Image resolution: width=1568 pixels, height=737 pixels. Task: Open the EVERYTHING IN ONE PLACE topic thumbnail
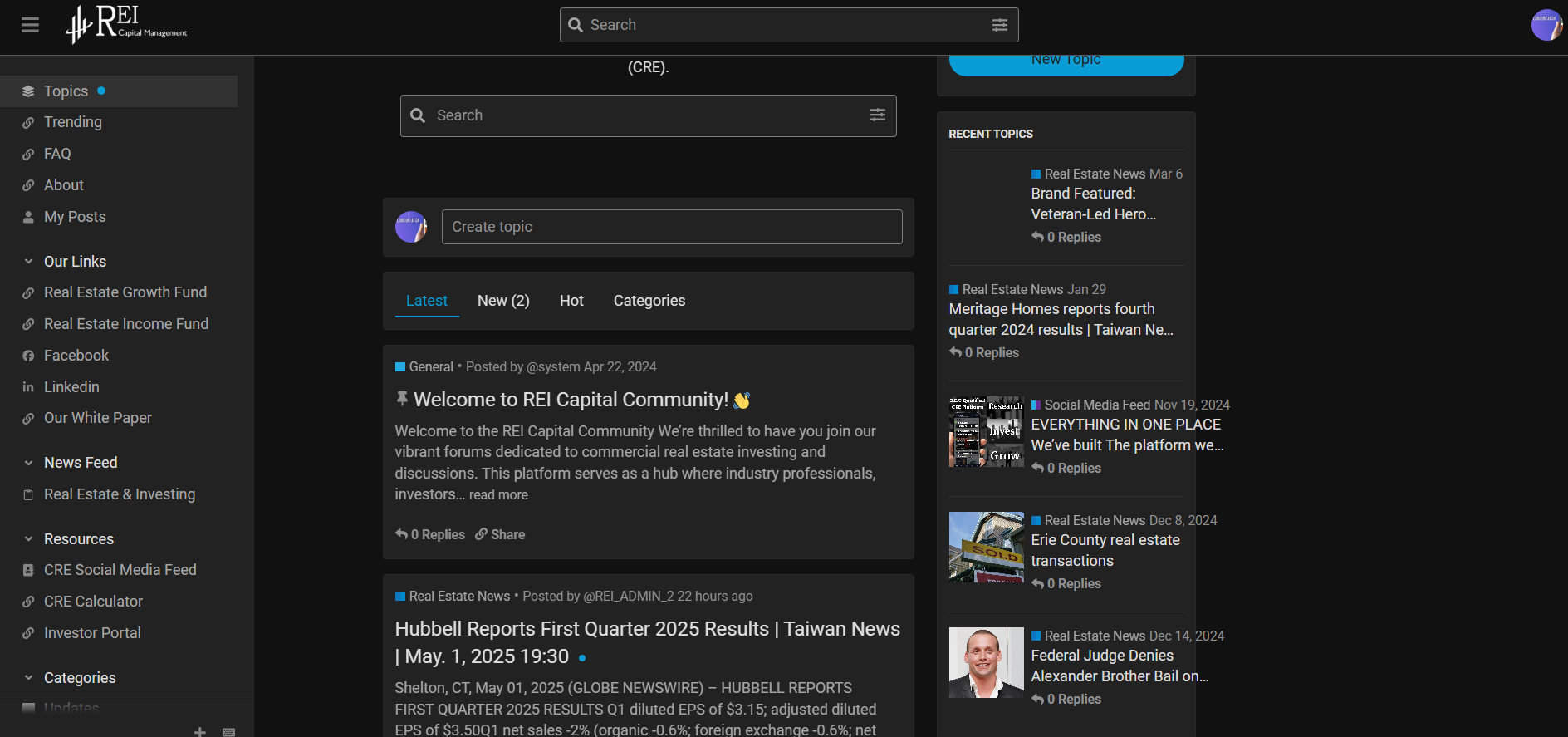(987, 431)
